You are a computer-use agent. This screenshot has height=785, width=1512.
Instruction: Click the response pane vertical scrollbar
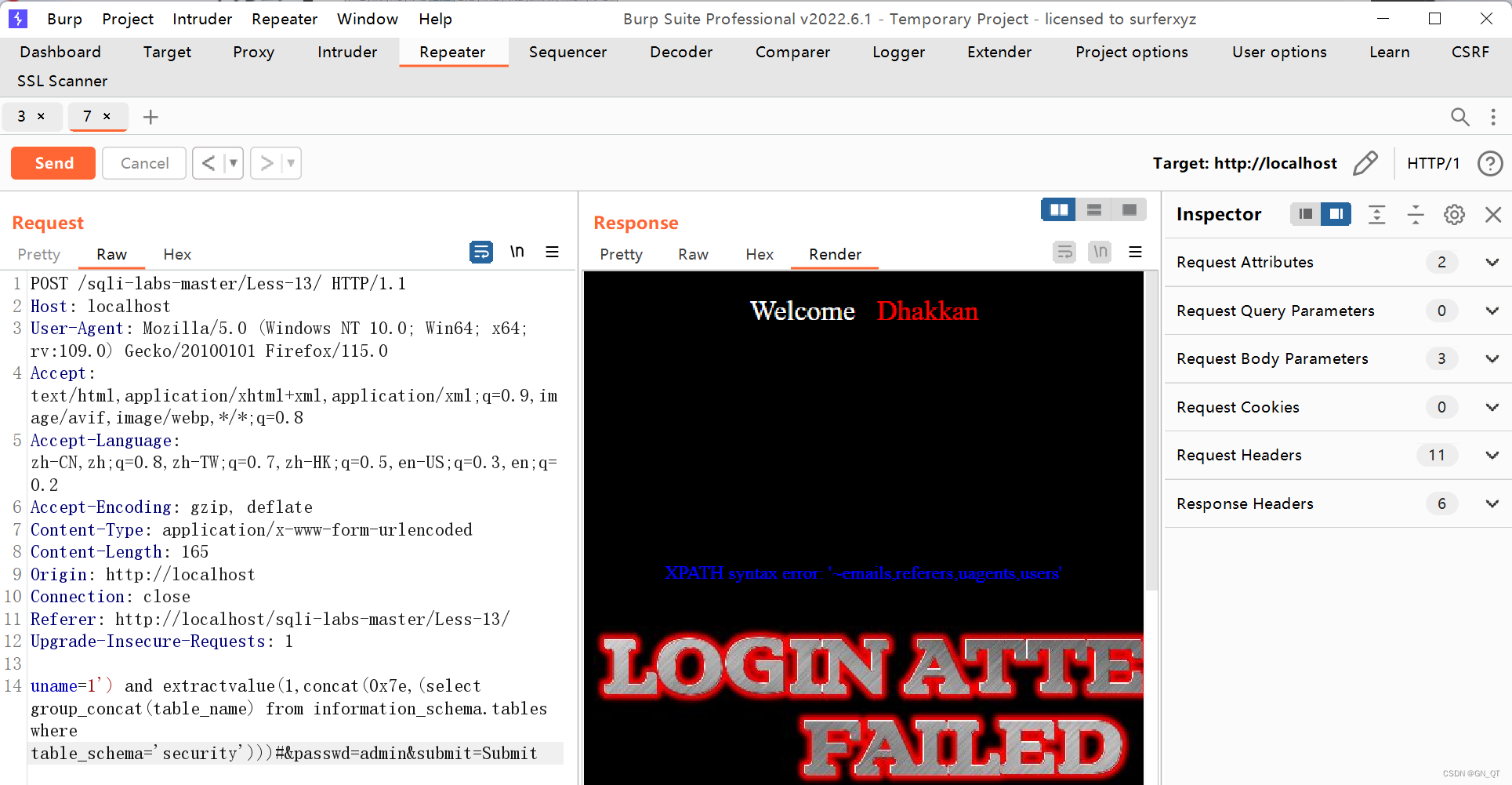tap(1151, 431)
